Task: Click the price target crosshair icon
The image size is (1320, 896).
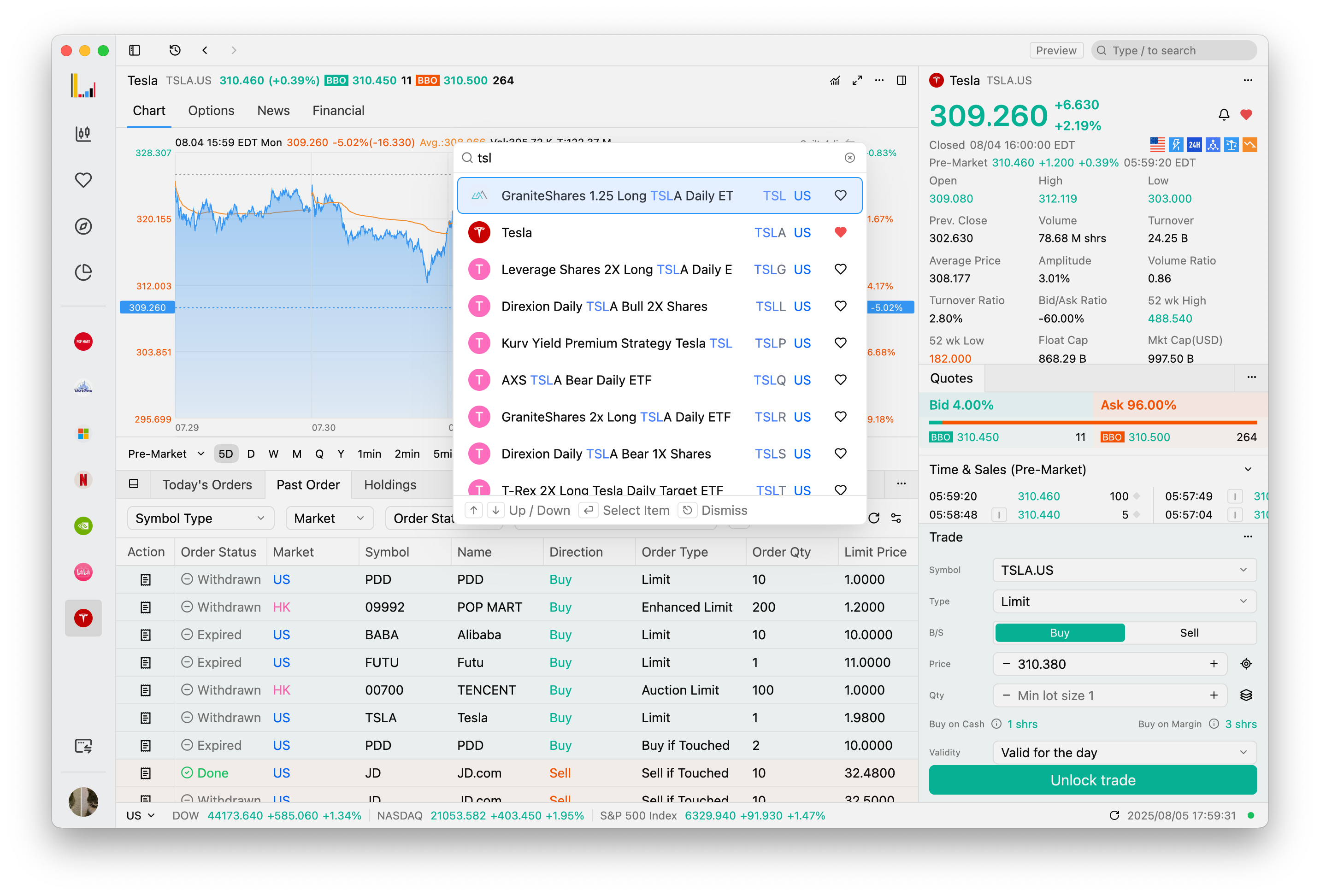Action: click(1246, 664)
